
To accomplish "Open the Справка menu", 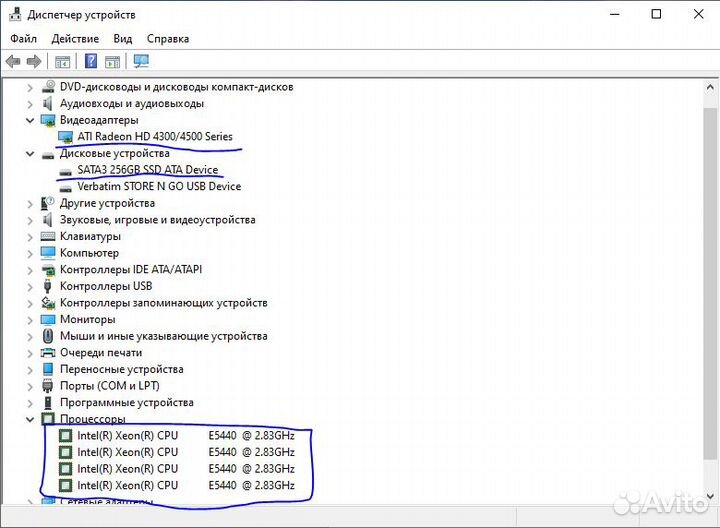I will coord(168,39).
